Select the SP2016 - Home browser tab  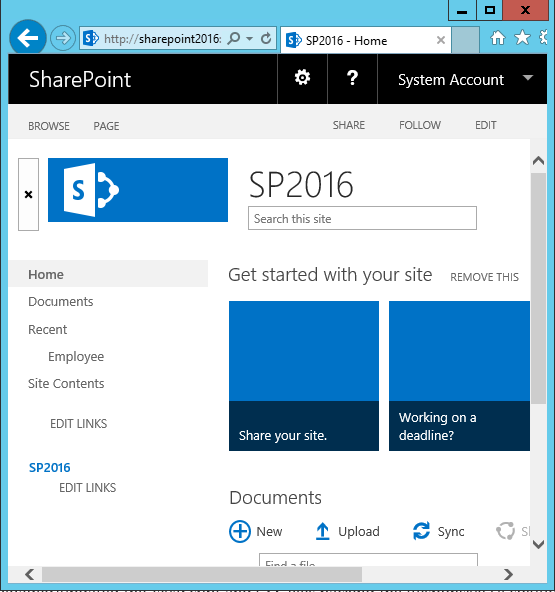click(365, 40)
